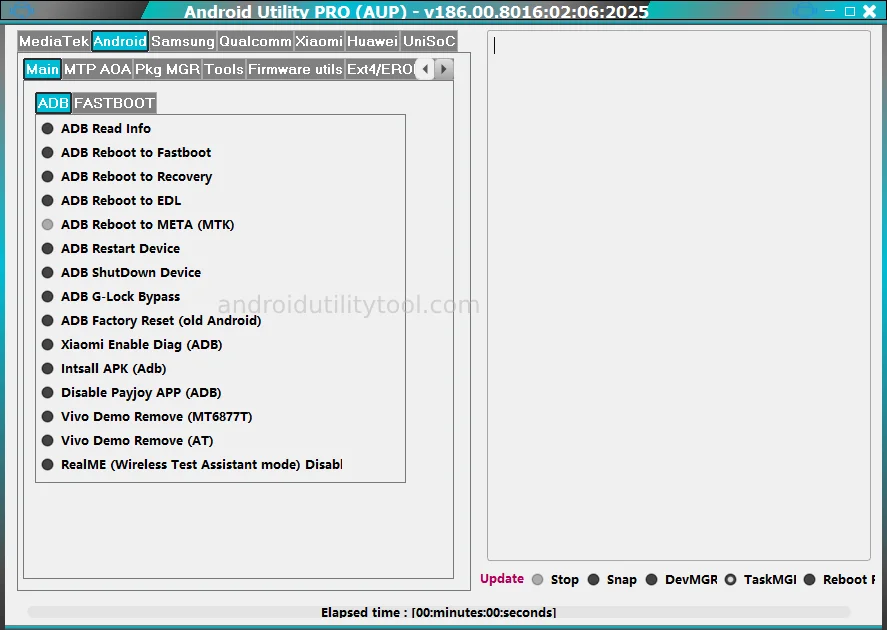This screenshot has height=630, width=887.
Task: Open the Tools sub-tab
Action: [224, 70]
